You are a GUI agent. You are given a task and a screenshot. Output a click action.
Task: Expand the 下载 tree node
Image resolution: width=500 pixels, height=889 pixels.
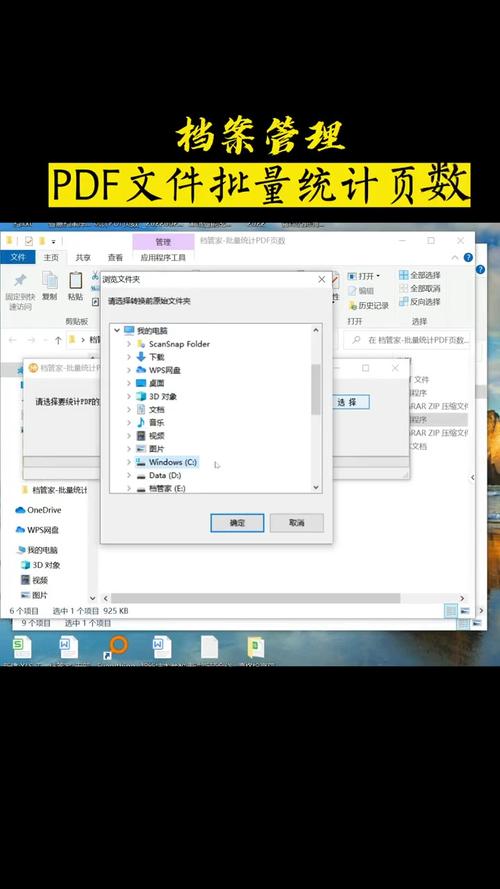[x=129, y=357]
